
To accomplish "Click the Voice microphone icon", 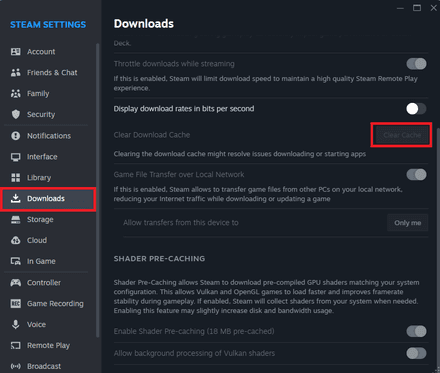I will click(x=16, y=324).
